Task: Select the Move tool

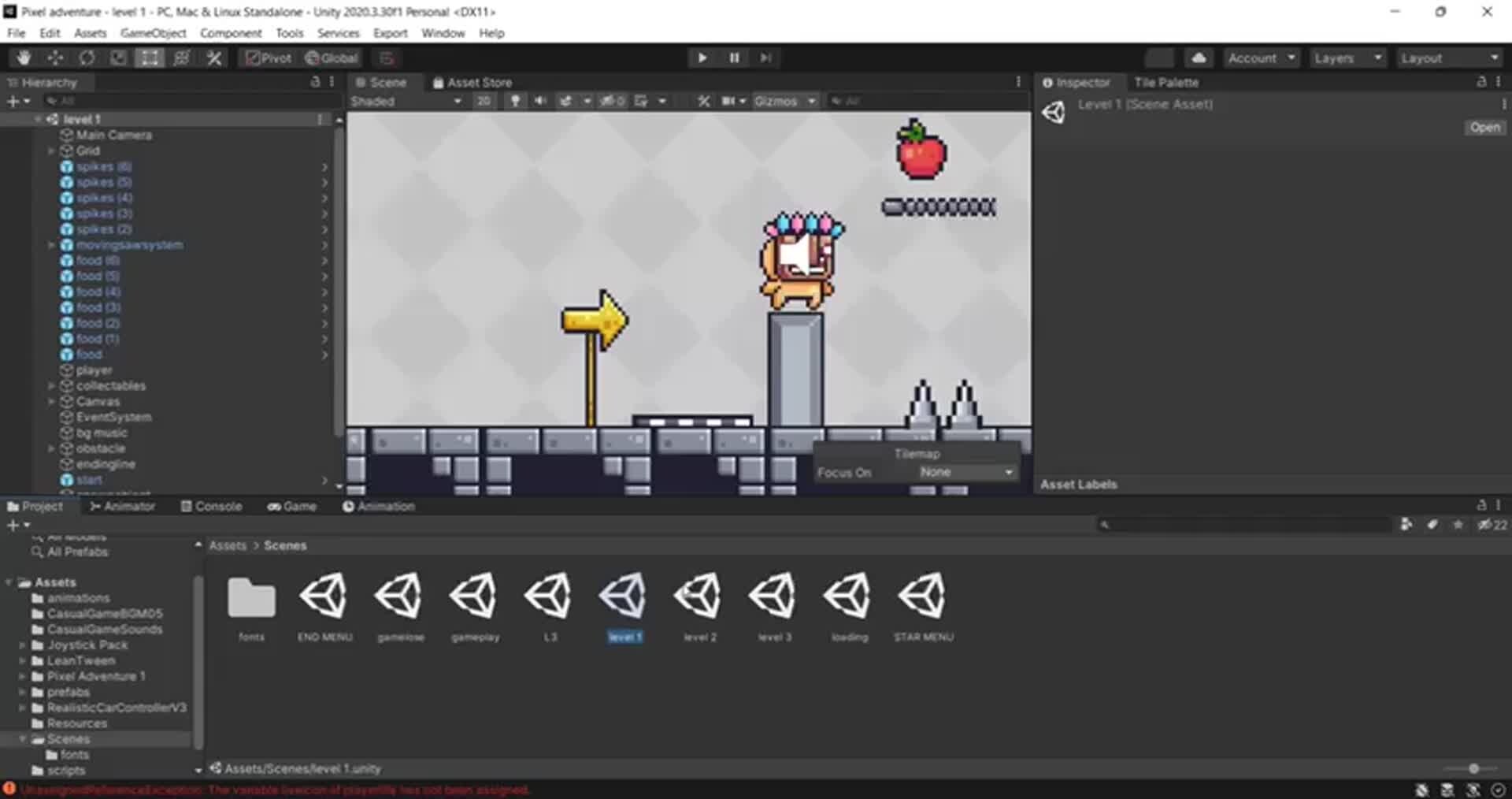Action: tap(55, 58)
